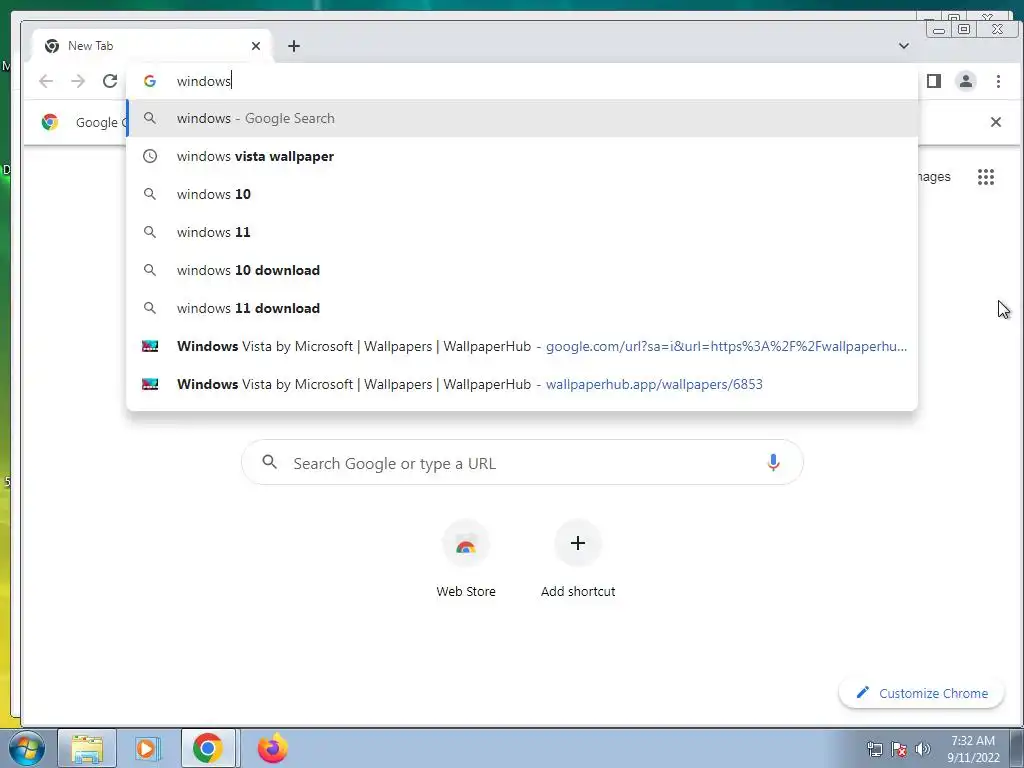Viewport: 1024px width, 768px height.
Task: Choose the 'windows 11' suggestion
Action: [522, 232]
